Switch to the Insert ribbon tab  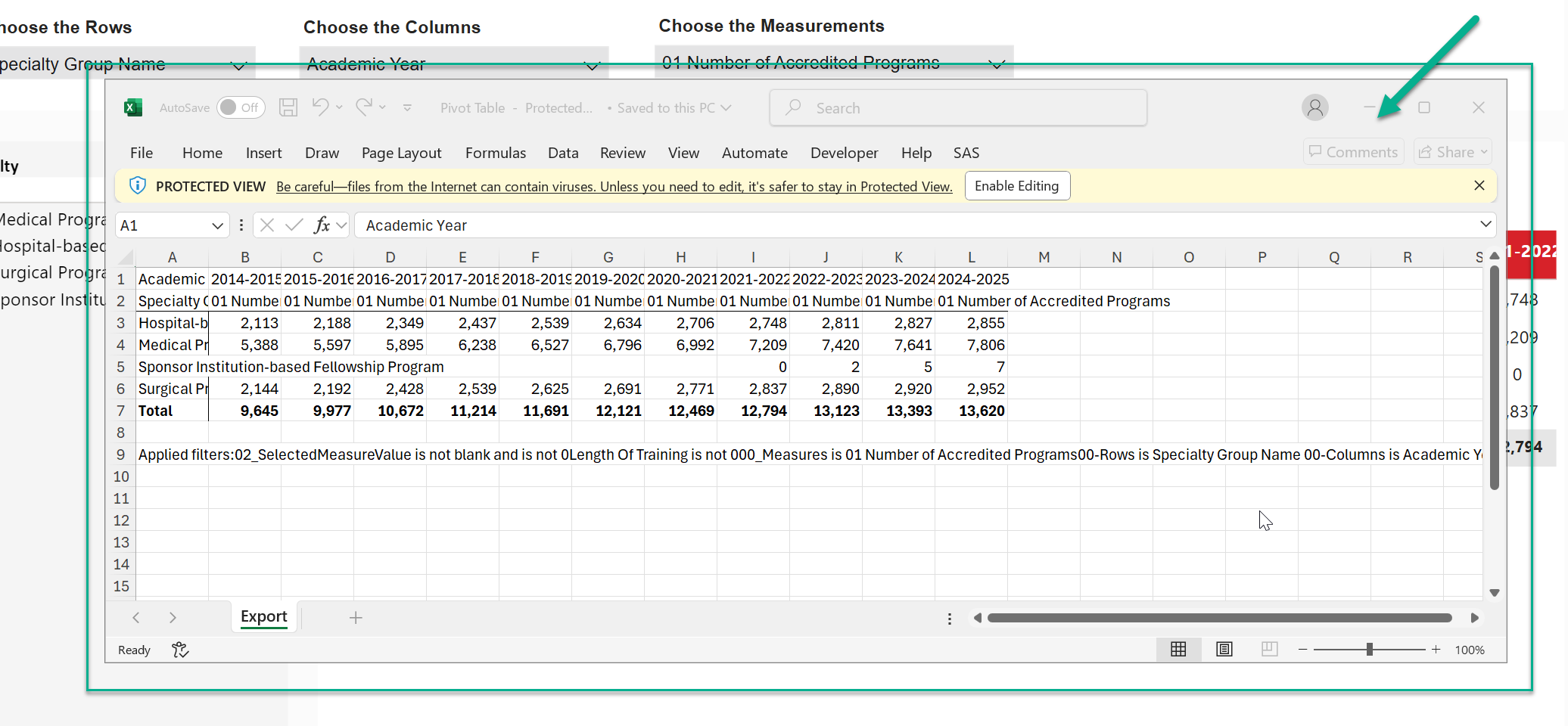(263, 153)
